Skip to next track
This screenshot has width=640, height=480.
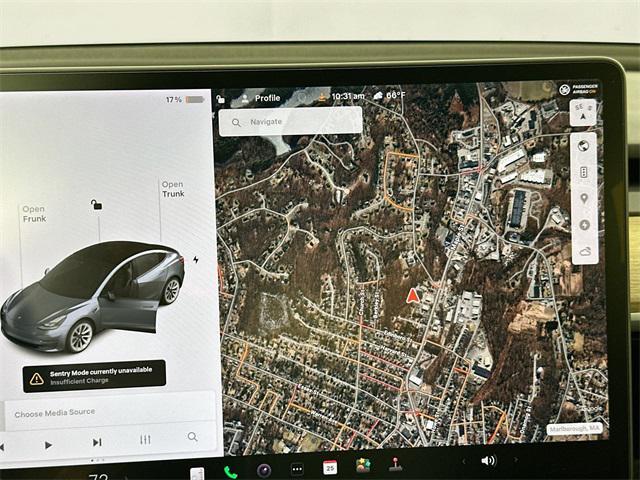point(97,442)
